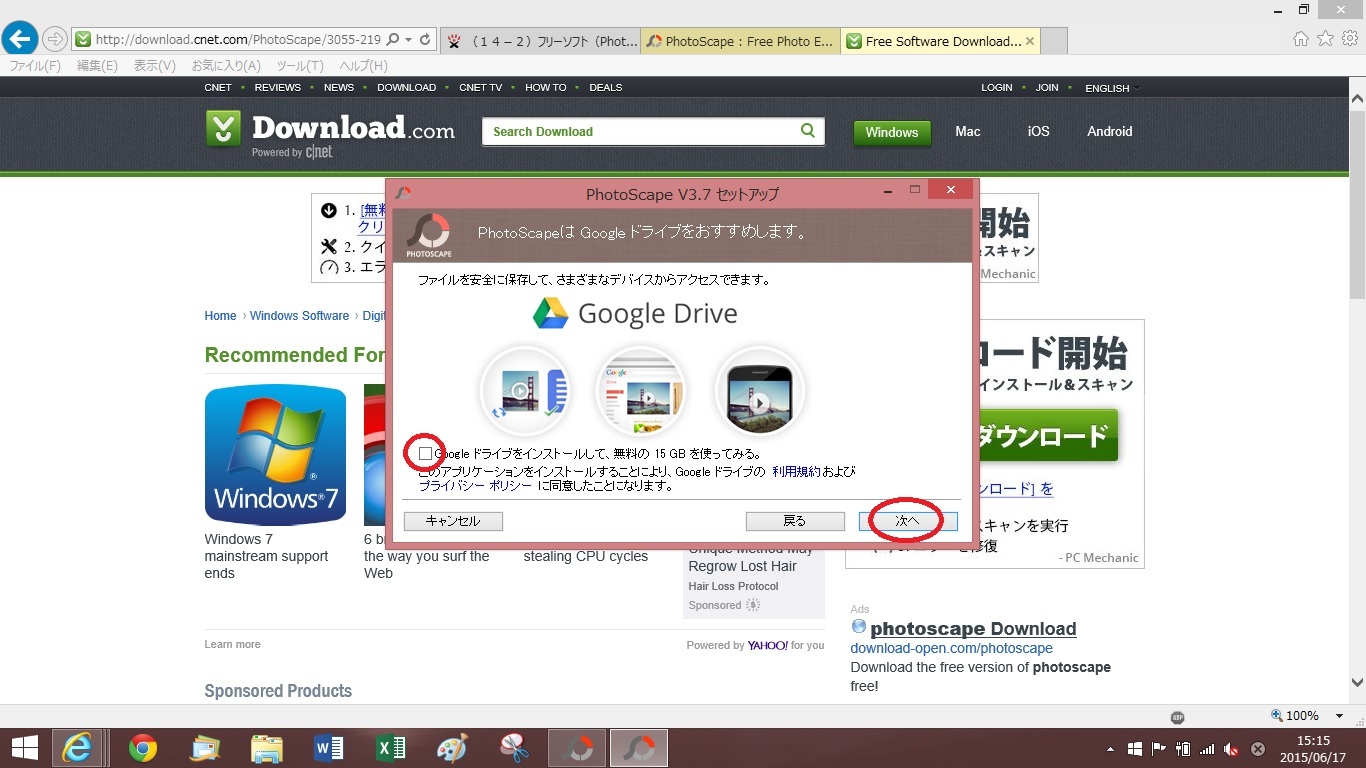The height and width of the screenshot is (768, 1366).
Task: Click the Windows Software breadcrumb
Action: pos(299,316)
